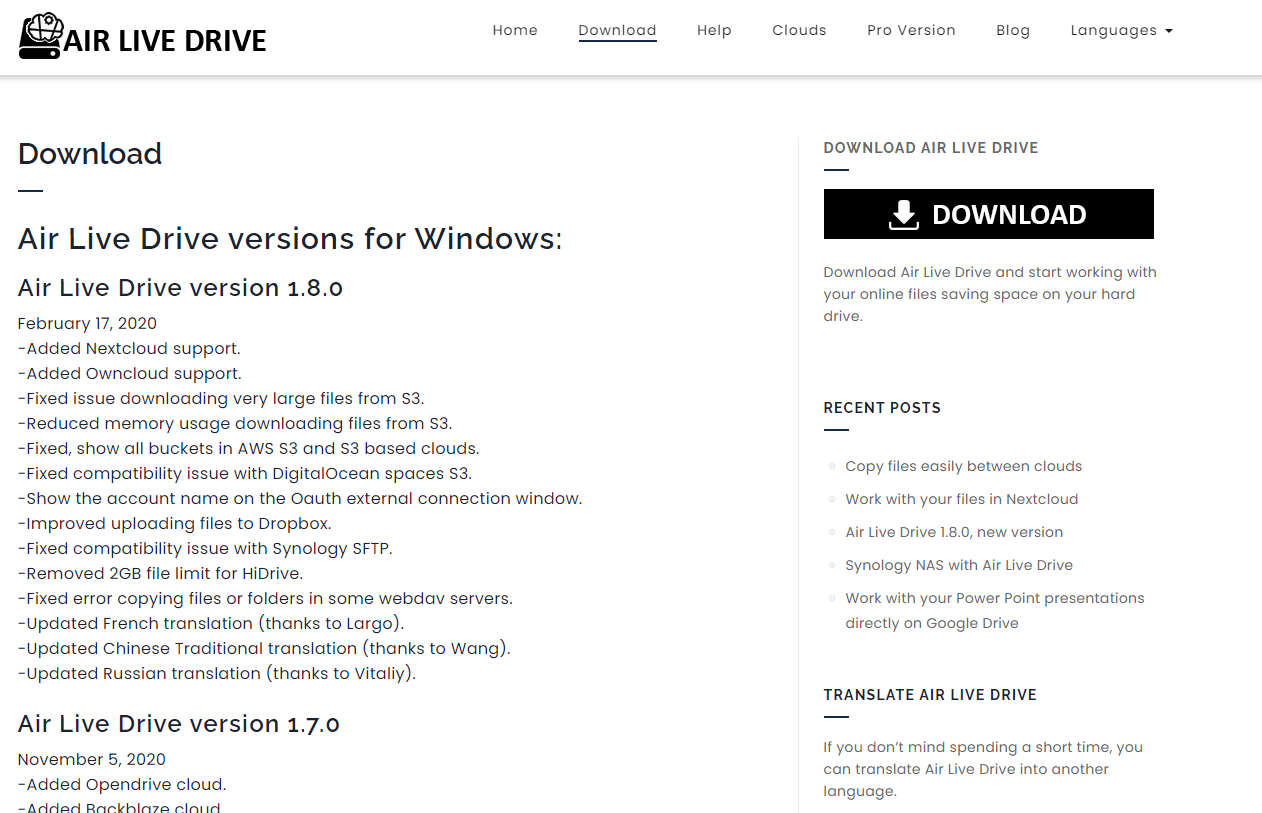Open Power Point presentations on Google Drive post
The image size is (1262, 813).
tap(995, 610)
